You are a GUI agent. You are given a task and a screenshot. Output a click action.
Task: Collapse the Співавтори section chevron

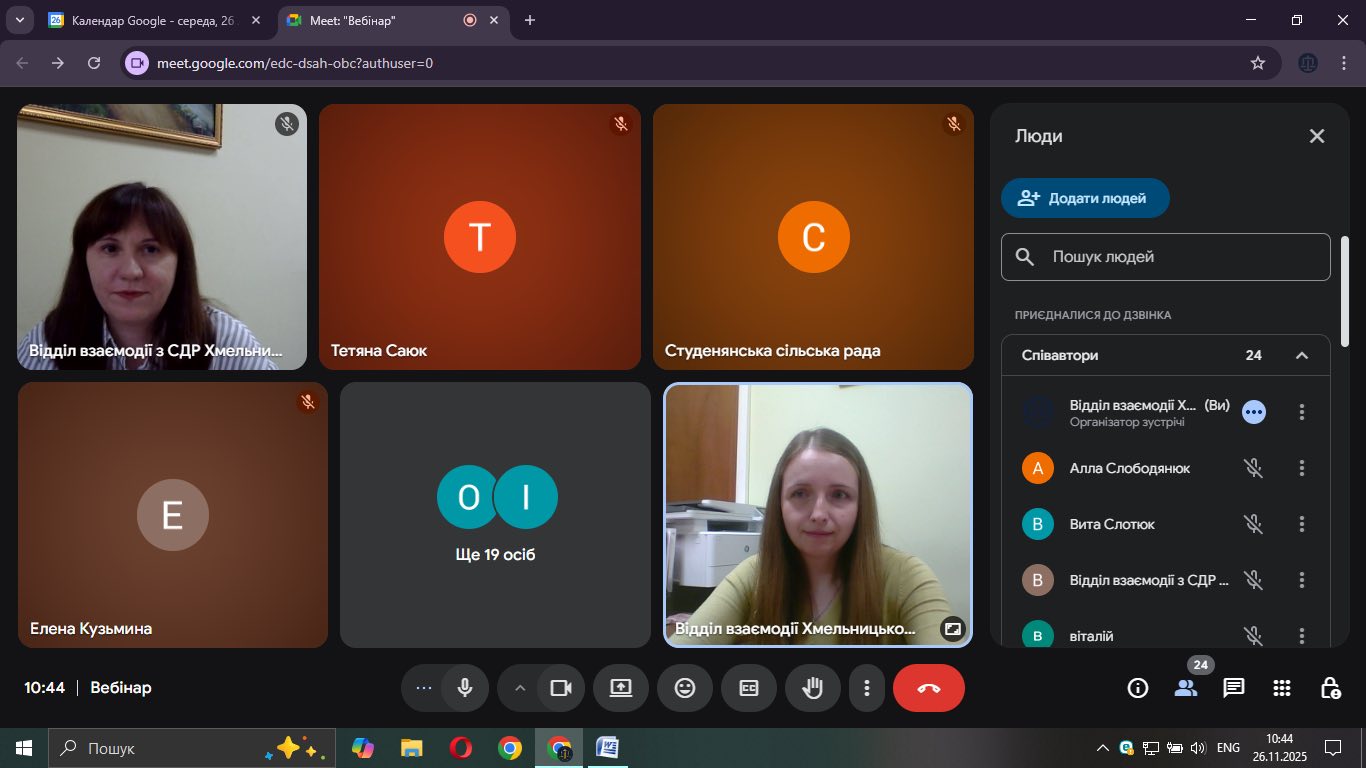pyautogui.click(x=1302, y=356)
